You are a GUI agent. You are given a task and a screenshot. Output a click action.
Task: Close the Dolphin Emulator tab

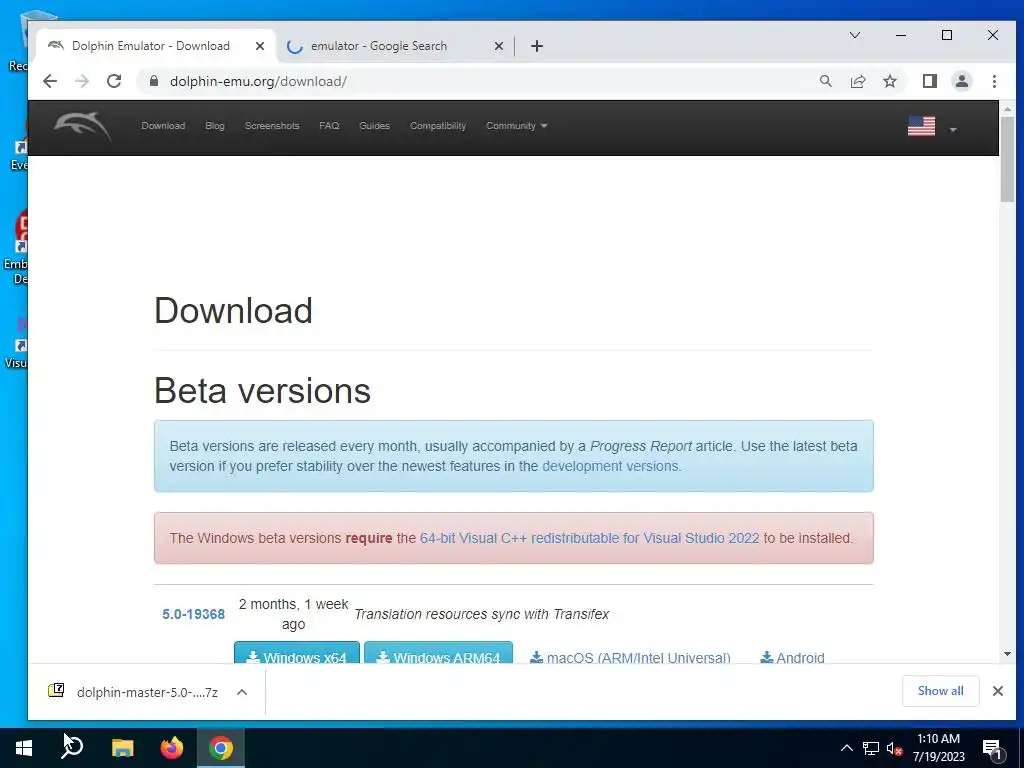260,46
